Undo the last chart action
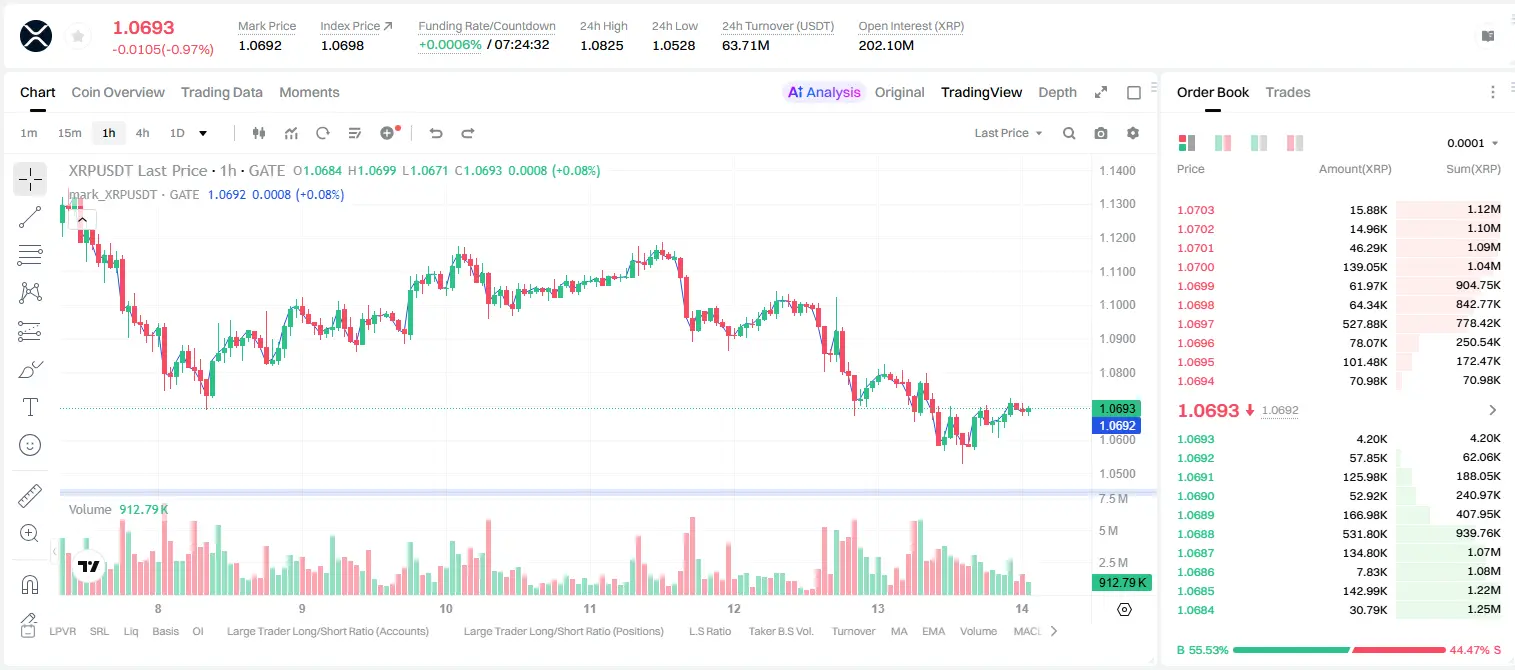This screenshot has width=1515, height=670. click(436, 133)
